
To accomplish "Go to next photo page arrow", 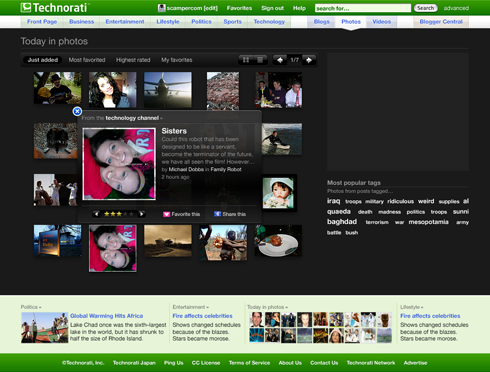I will tap(309, 60).
